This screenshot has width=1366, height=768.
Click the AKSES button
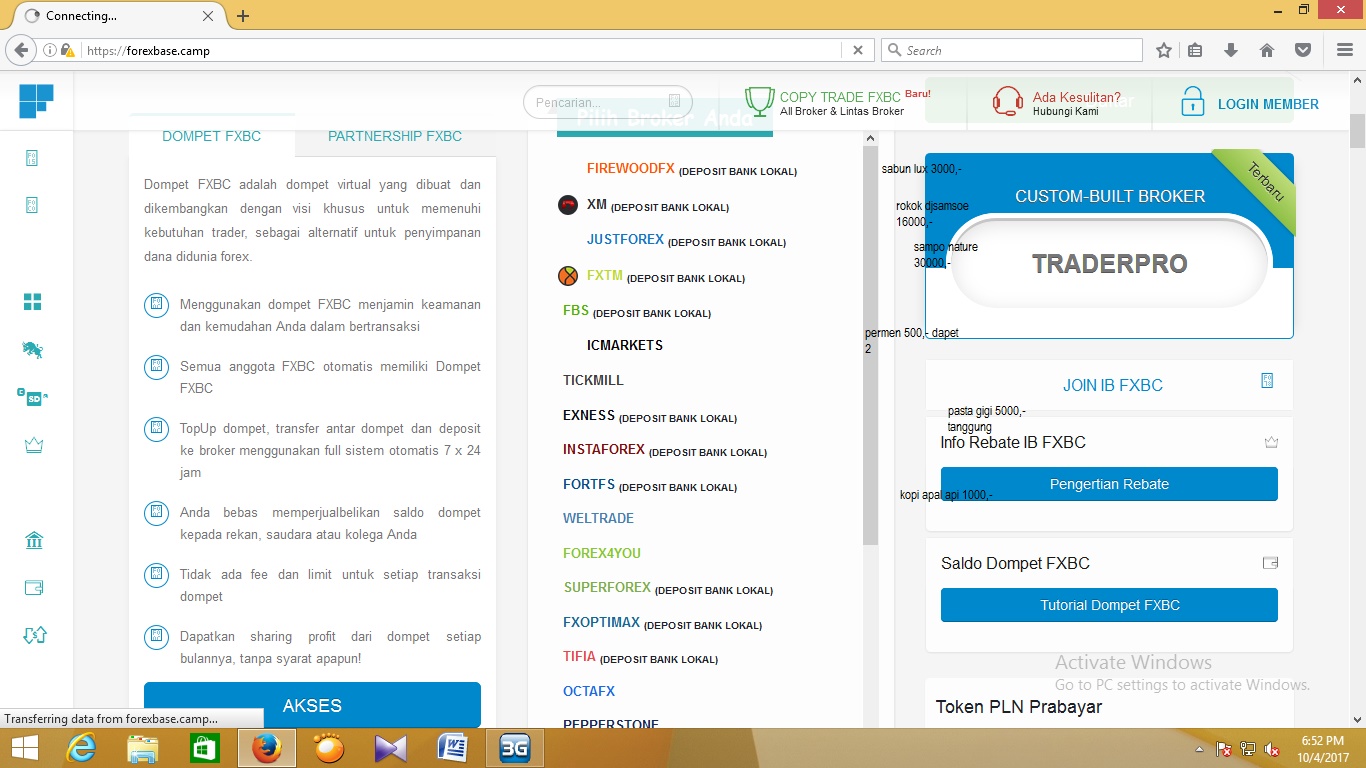pyautogui.click(x=312, y=705)
